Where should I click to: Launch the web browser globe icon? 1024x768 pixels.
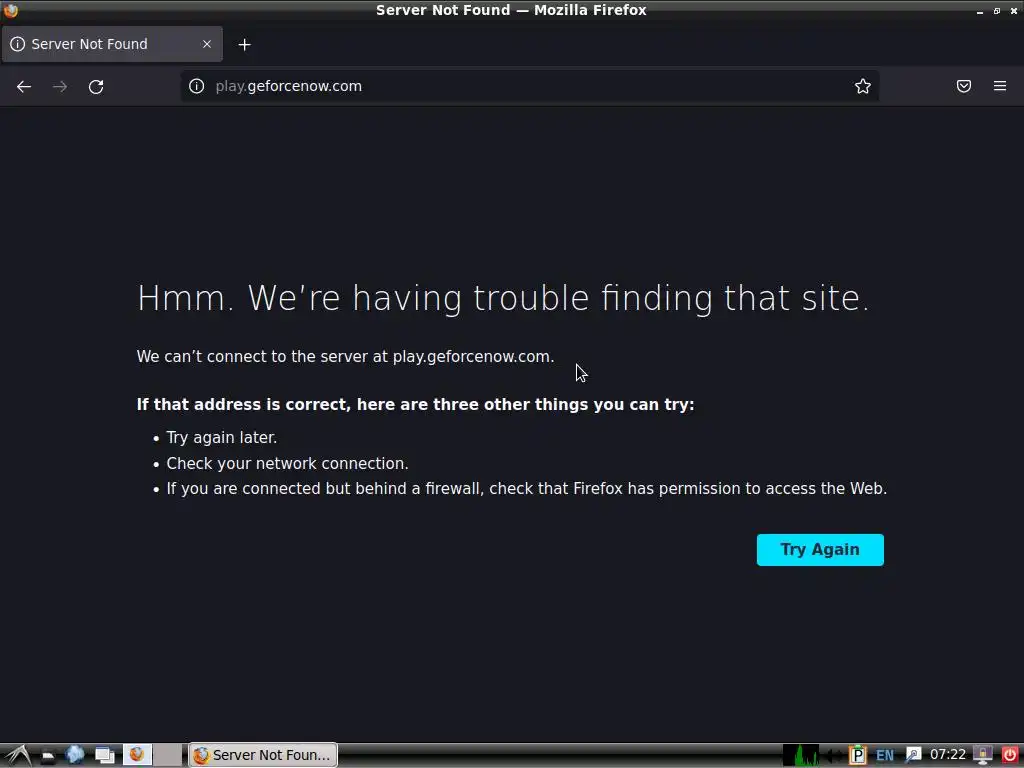[x=75, y=755]
